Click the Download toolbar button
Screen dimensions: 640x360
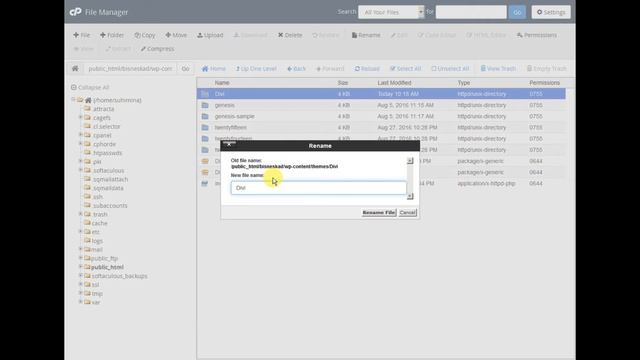click(250, 35)
